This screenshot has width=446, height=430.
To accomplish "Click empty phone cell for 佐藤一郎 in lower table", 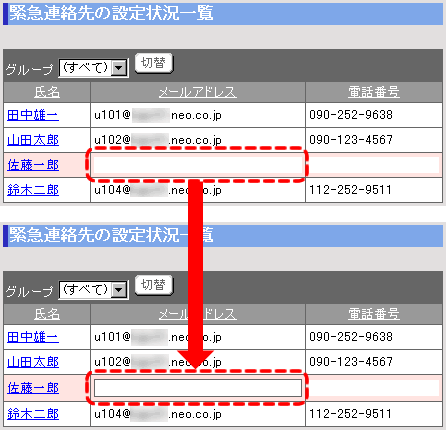I will click(374, 388).
